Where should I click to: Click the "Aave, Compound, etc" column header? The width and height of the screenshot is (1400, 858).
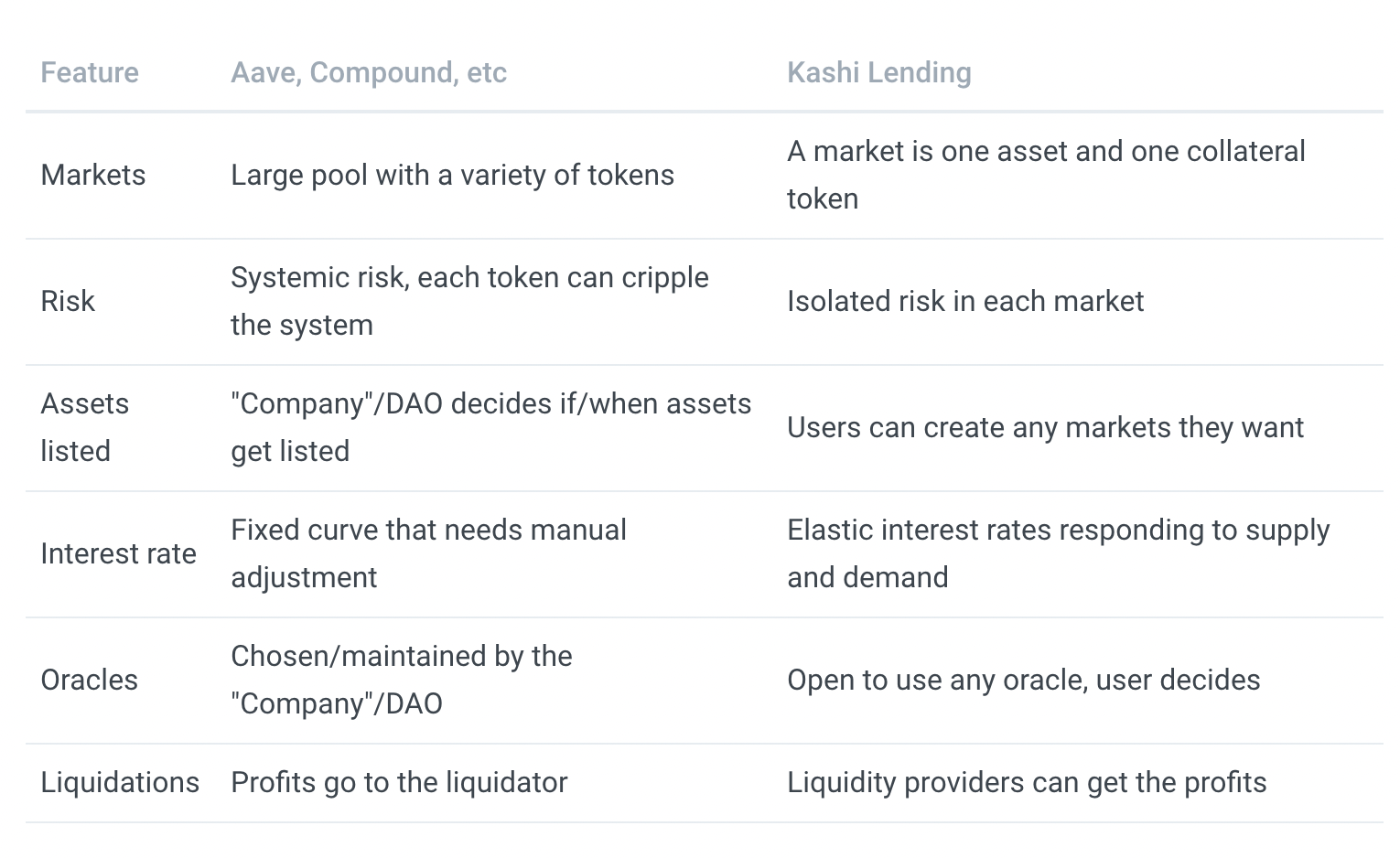click(368, 72)
